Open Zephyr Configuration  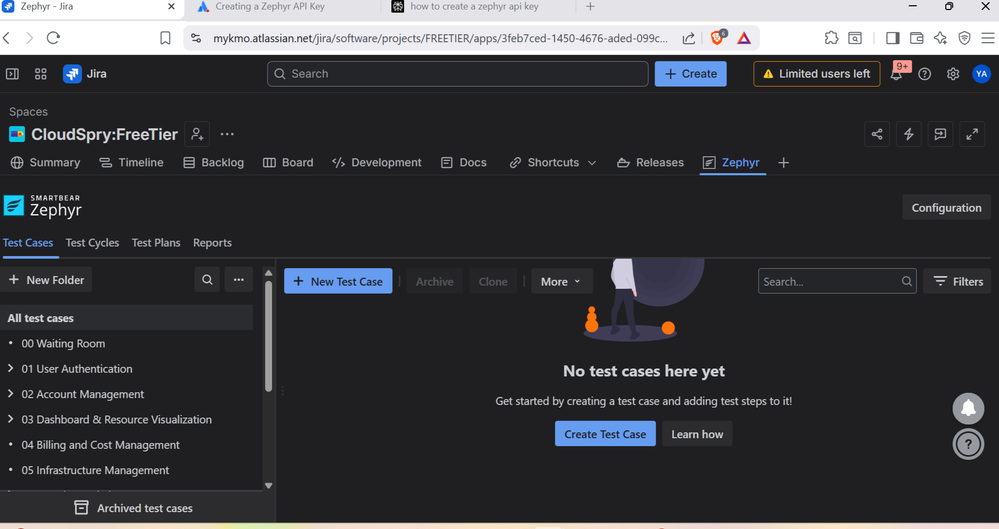click(x=946, y=208)
